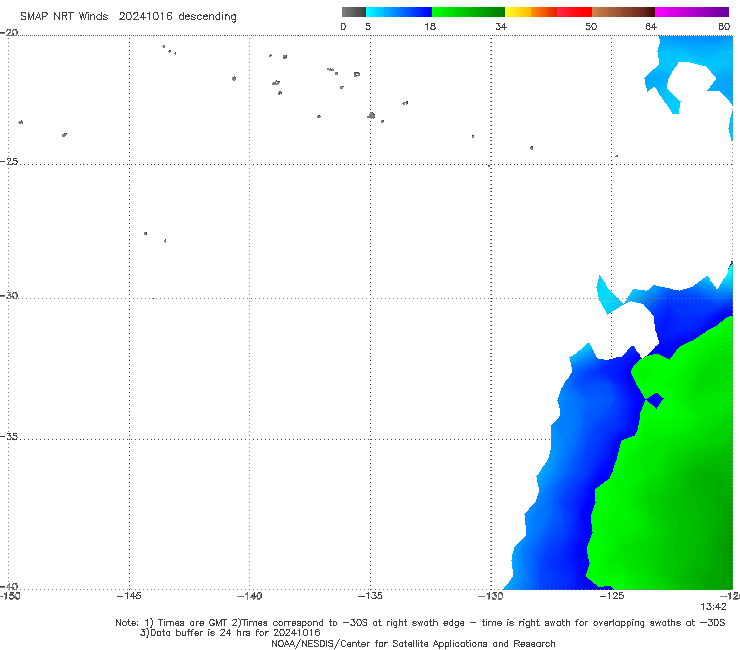Click the swath time '13:42'
The image size is (740, 650).
(x=713, y=607)
